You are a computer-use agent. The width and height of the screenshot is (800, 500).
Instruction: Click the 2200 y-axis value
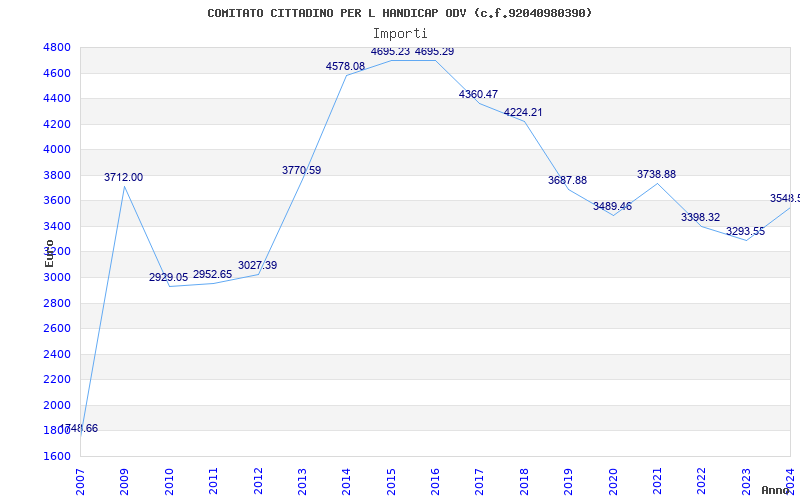click(x=57, y=380)
